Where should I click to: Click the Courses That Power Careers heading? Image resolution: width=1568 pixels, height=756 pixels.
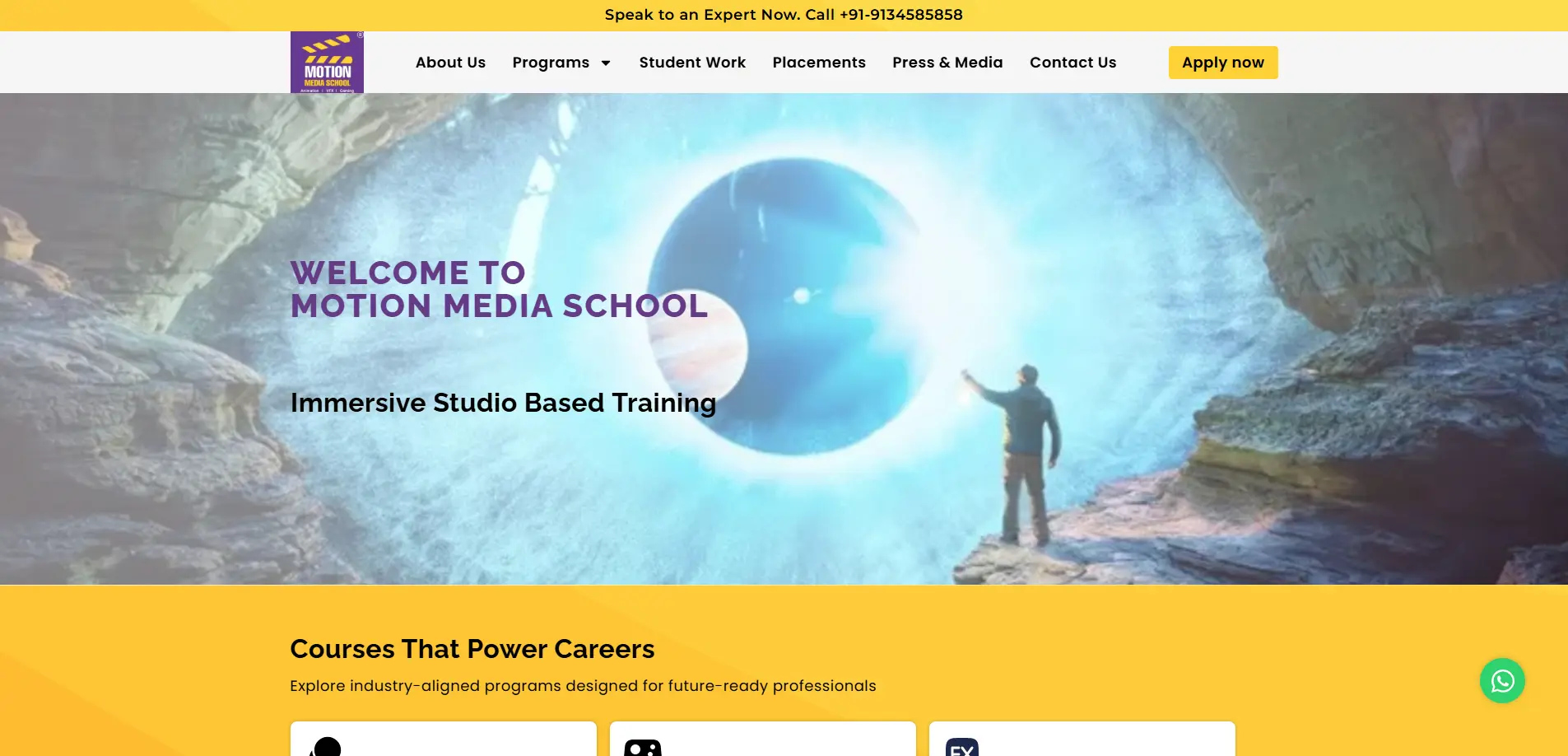472,649
